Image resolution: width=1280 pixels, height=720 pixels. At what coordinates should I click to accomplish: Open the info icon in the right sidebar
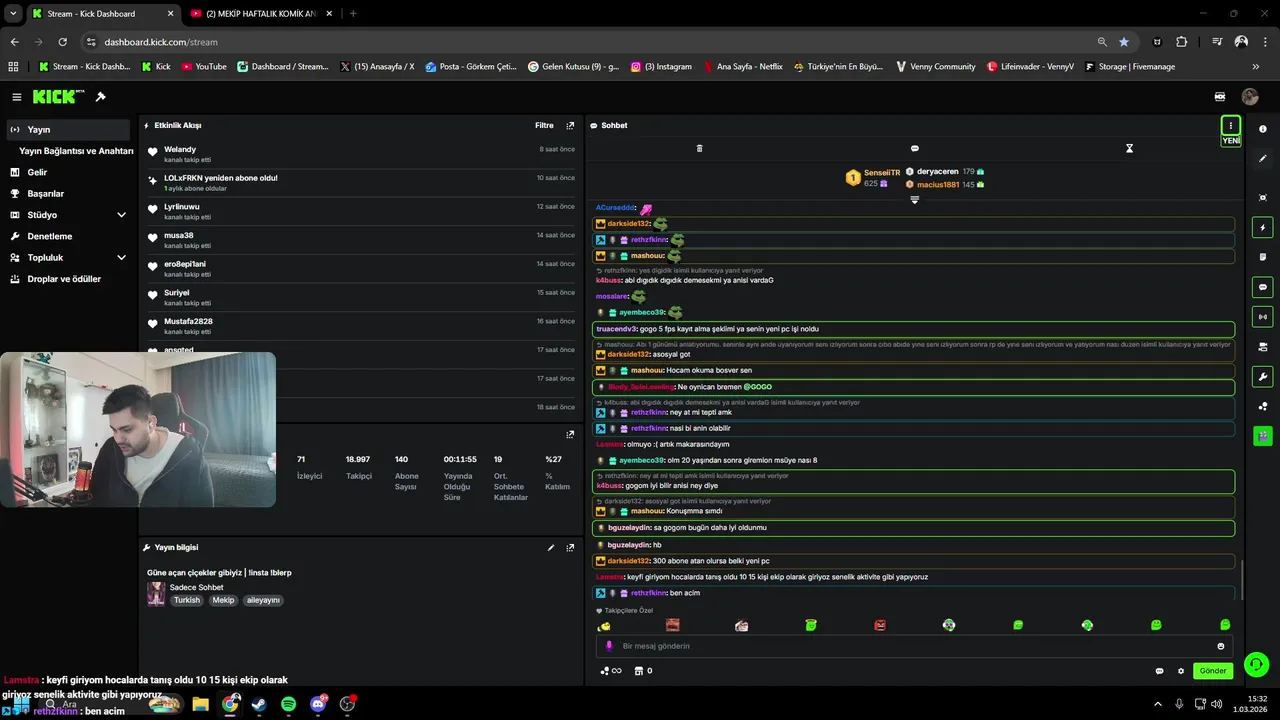pyautogui.click(x=1263, y=129)
